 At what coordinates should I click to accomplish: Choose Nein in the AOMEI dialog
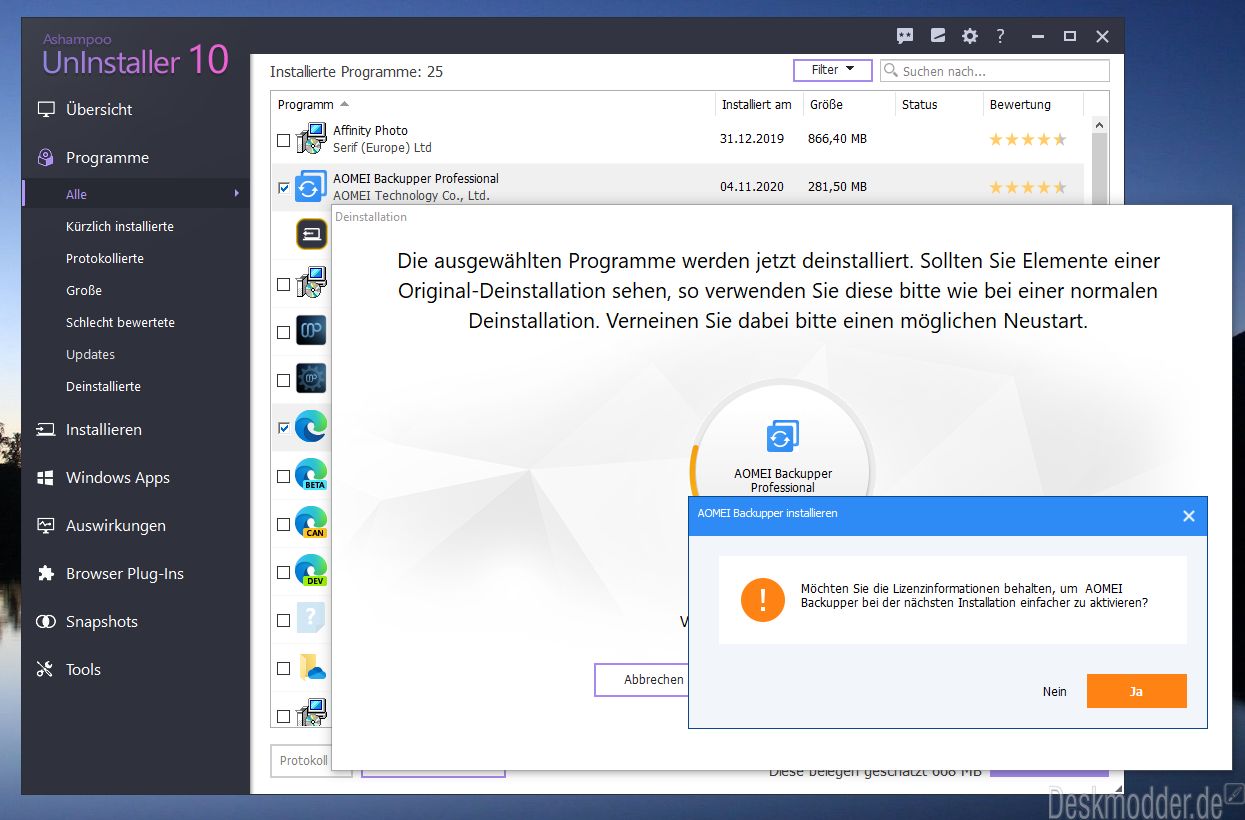[x=1054, y=691]
